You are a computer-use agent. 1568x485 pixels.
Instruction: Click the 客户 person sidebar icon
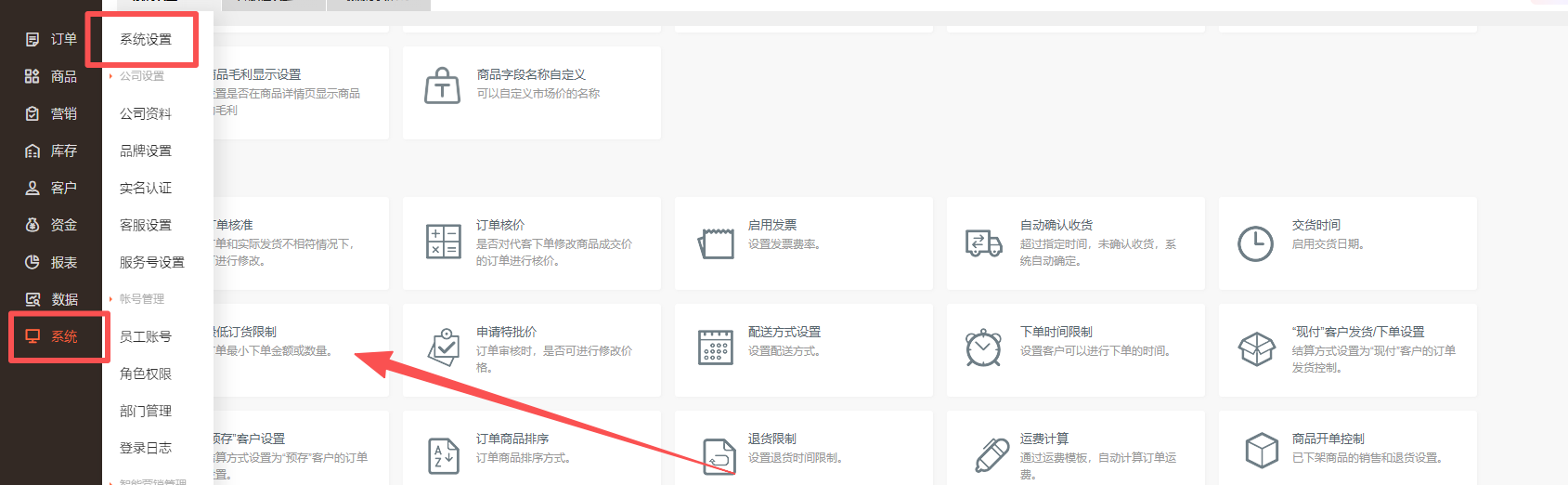point(32,188)
